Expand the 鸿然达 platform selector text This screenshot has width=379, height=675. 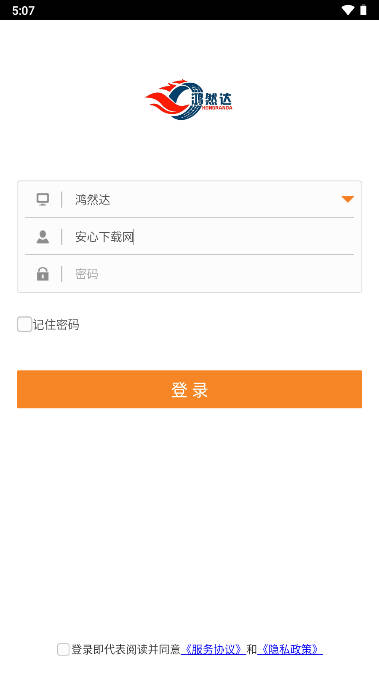93,200
